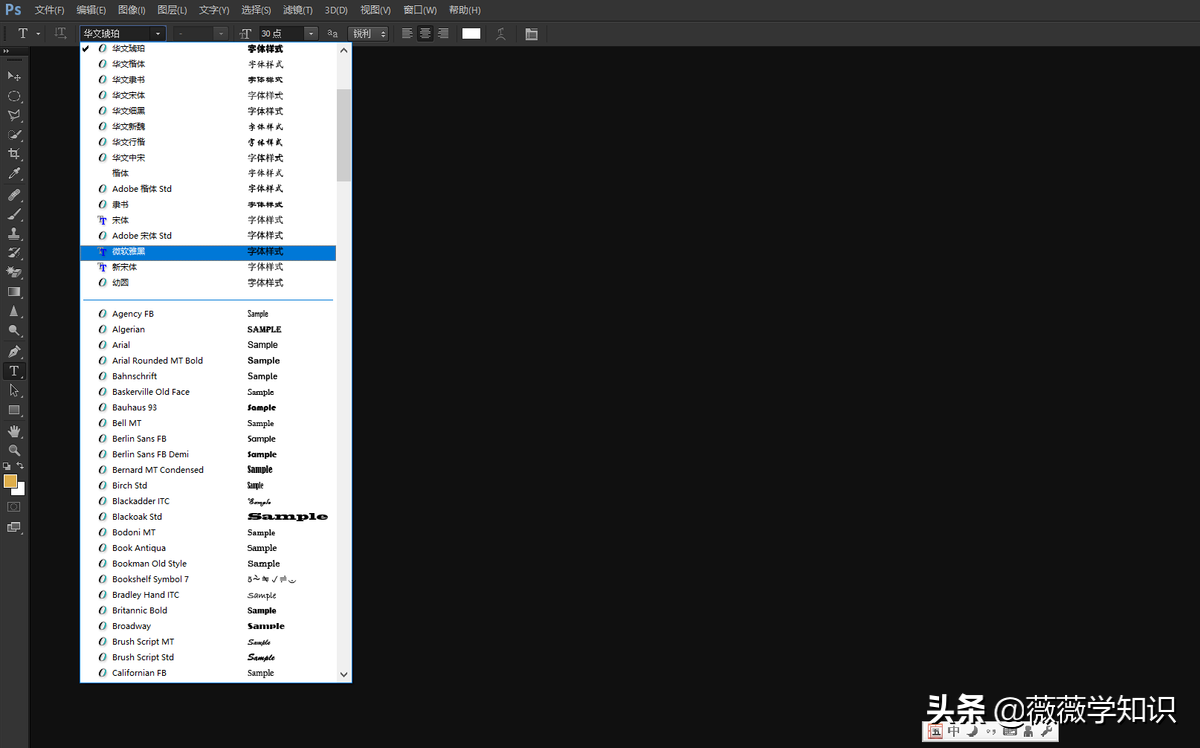Viewport: 1200px width, 748px height.
Task: Select the Path Selection tool
Action: [x=14, y=390]
